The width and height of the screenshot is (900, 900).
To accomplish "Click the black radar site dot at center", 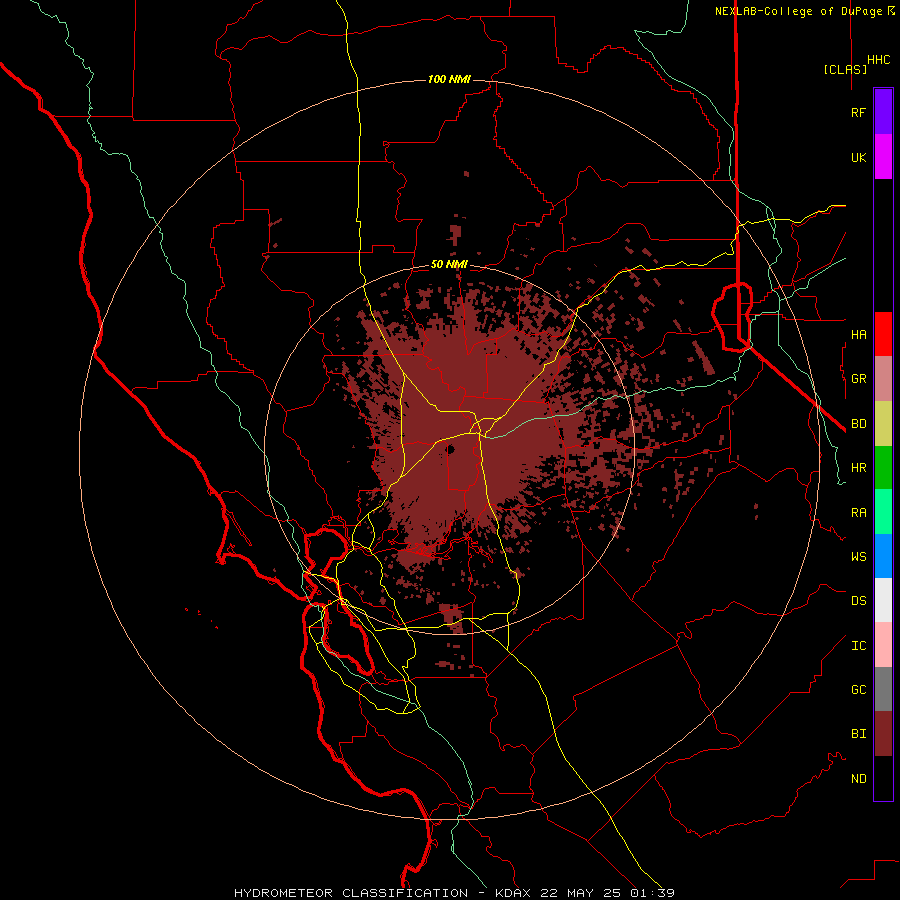I will click(x=451, y=449).
